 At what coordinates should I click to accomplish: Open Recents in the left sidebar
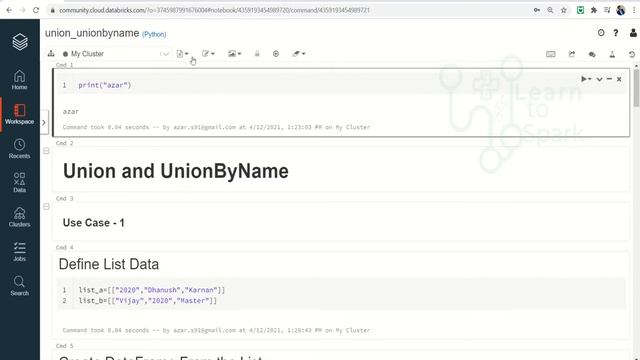pyautogui.click(x=20, y=149)
